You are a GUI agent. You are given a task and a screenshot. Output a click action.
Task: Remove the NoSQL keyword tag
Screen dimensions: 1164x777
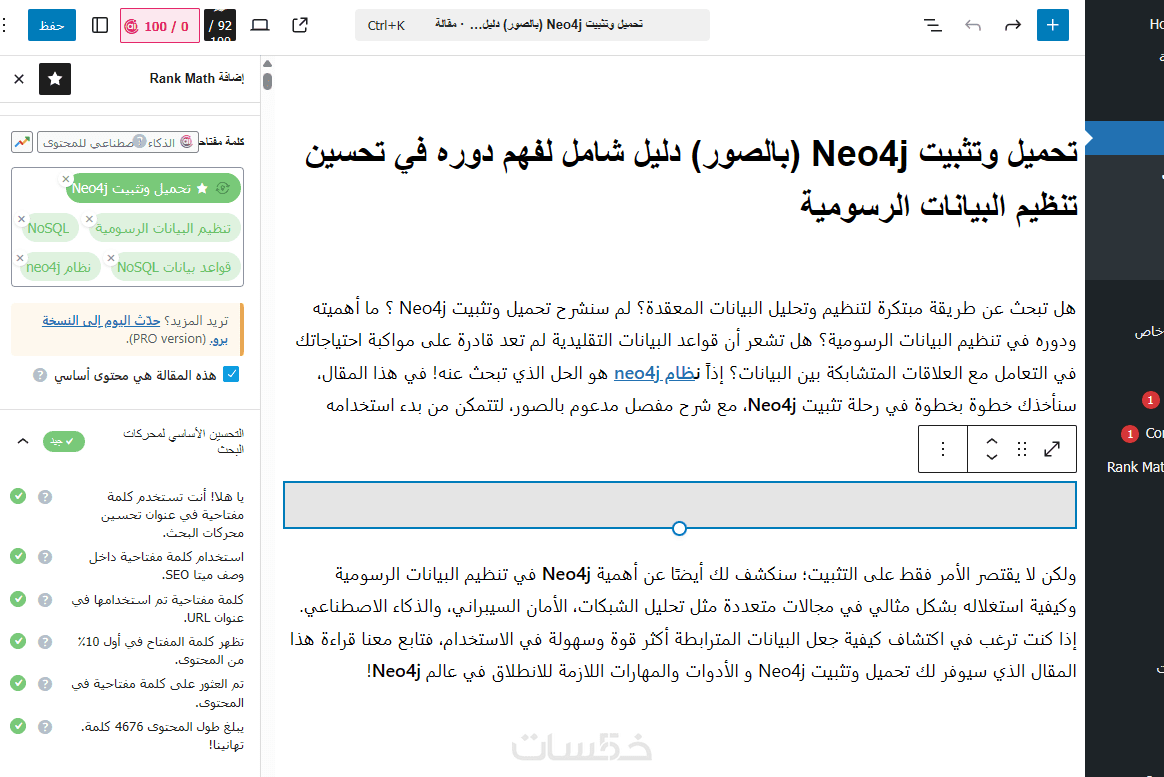22,219
